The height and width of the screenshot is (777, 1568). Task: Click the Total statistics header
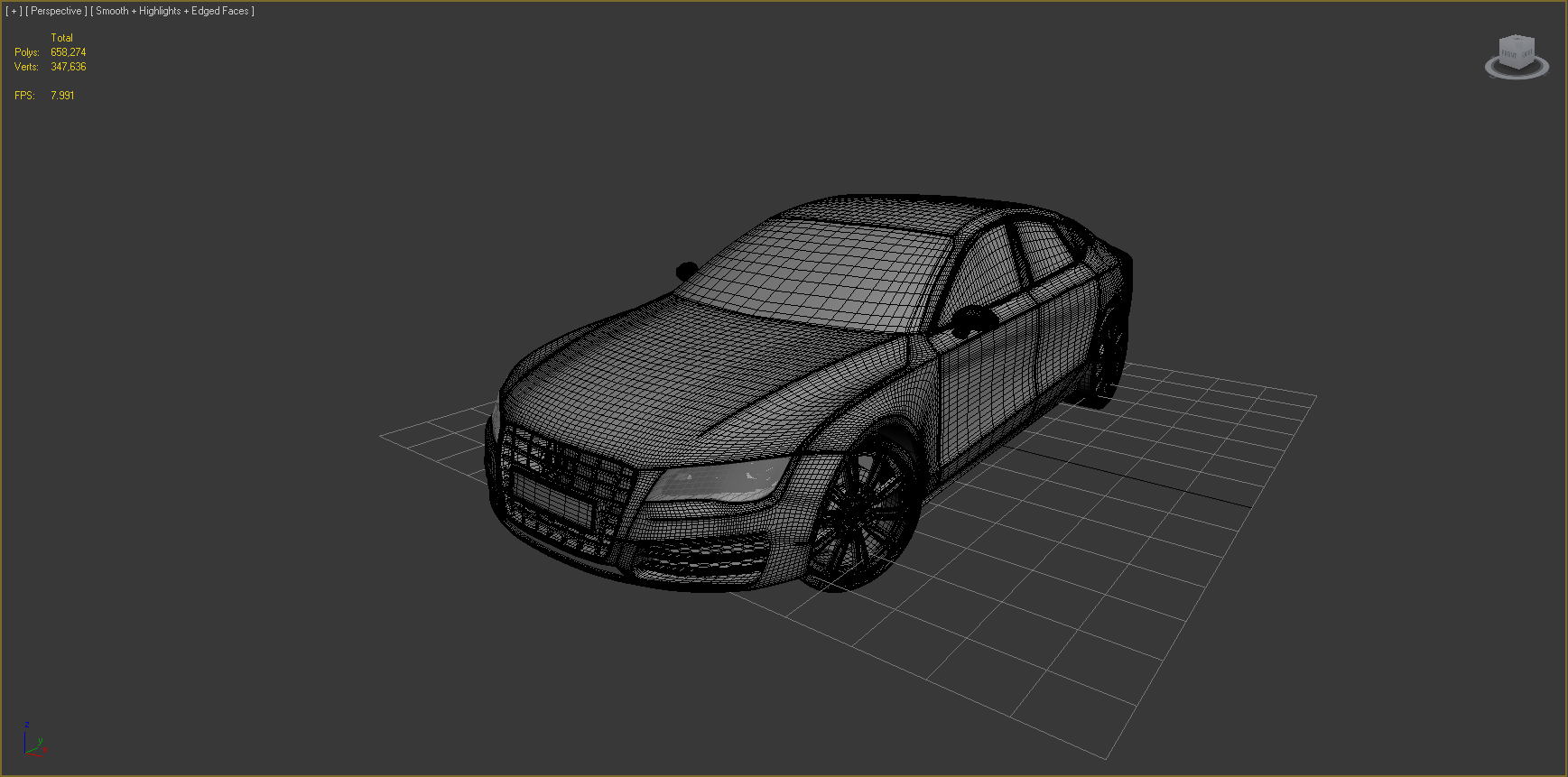(61, 38)
